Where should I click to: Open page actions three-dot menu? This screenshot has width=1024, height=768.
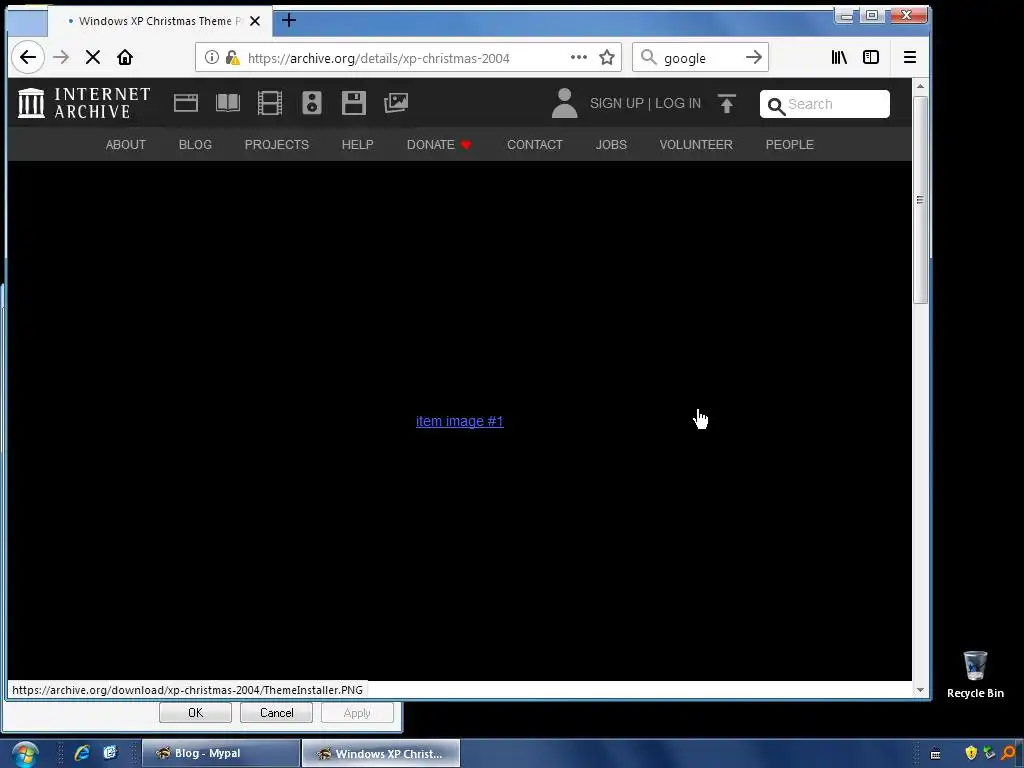[x=579, y=57]
